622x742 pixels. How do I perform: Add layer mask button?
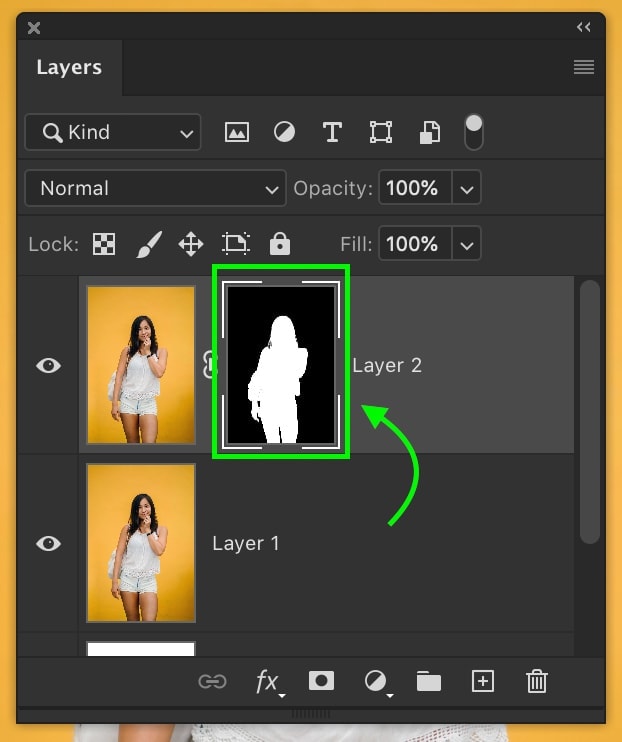pos(321,681)
